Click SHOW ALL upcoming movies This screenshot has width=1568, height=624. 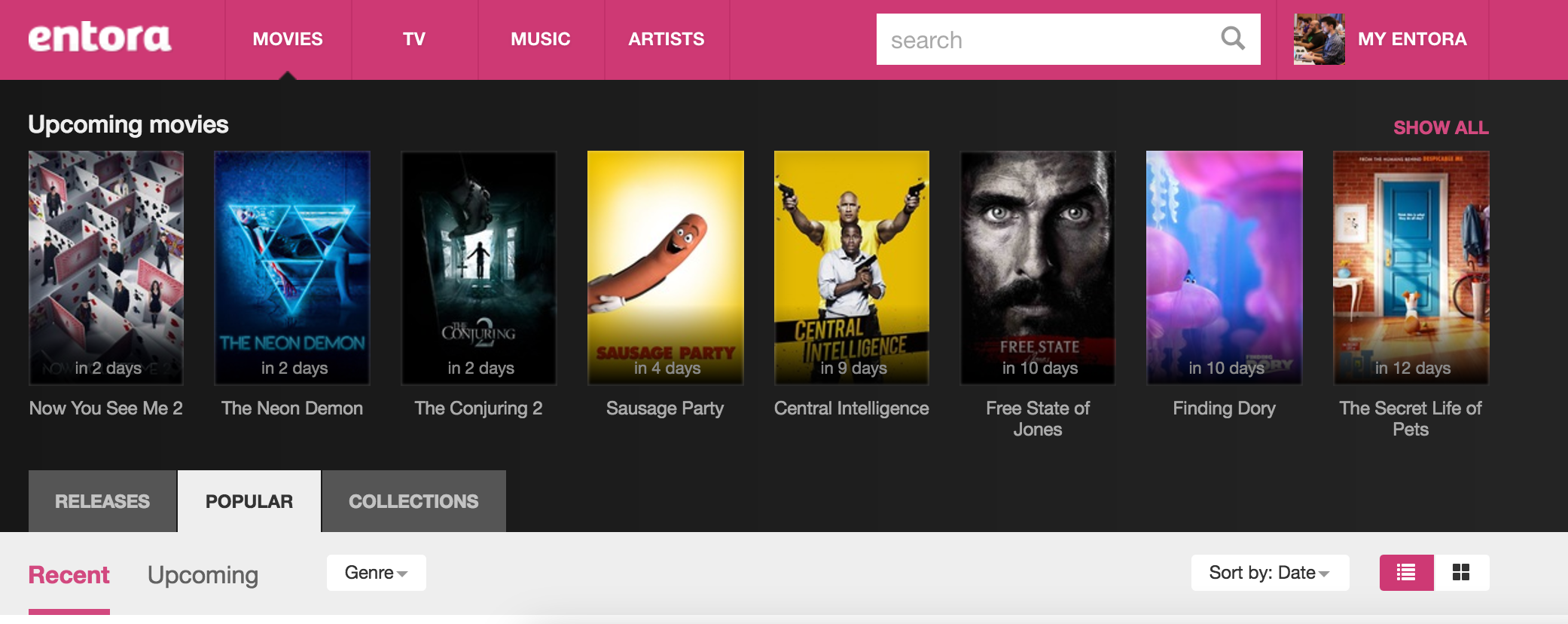[x=1441, y=127]
